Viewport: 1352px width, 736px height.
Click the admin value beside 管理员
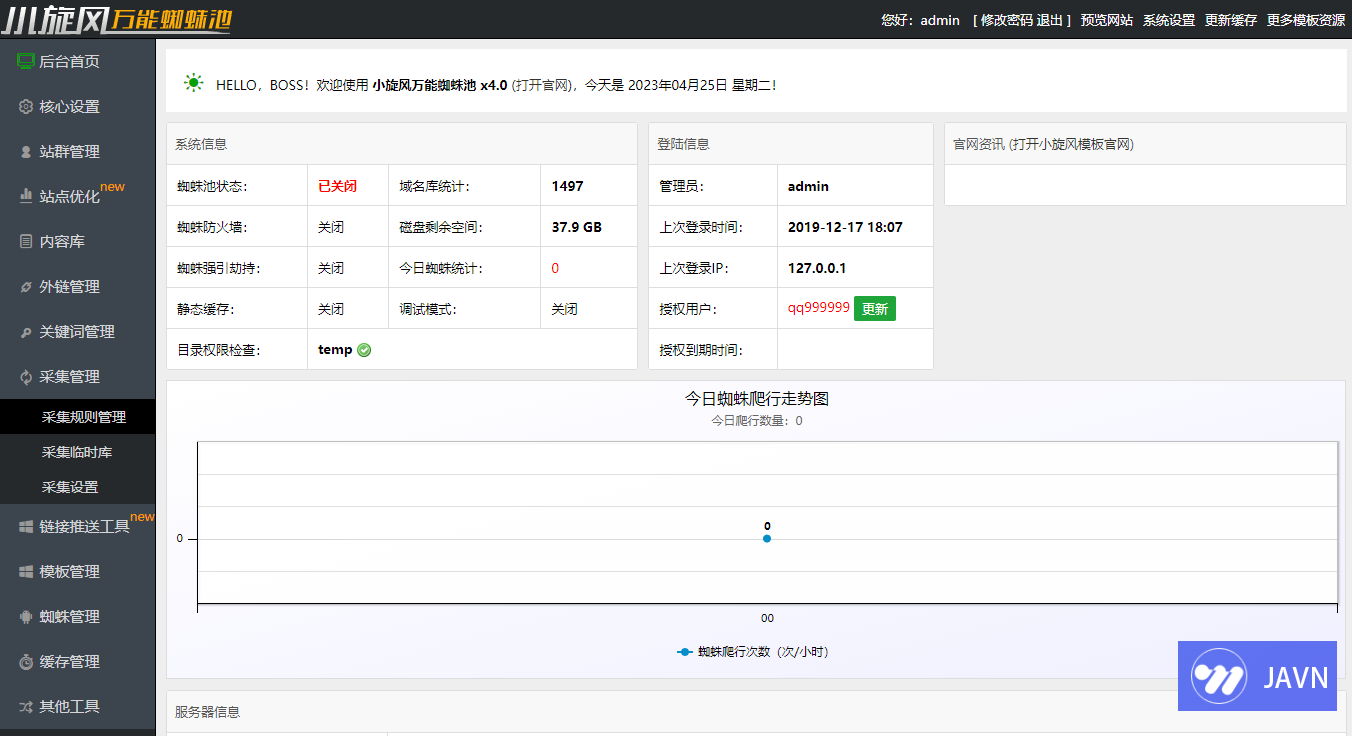click(x=808, y=186)
